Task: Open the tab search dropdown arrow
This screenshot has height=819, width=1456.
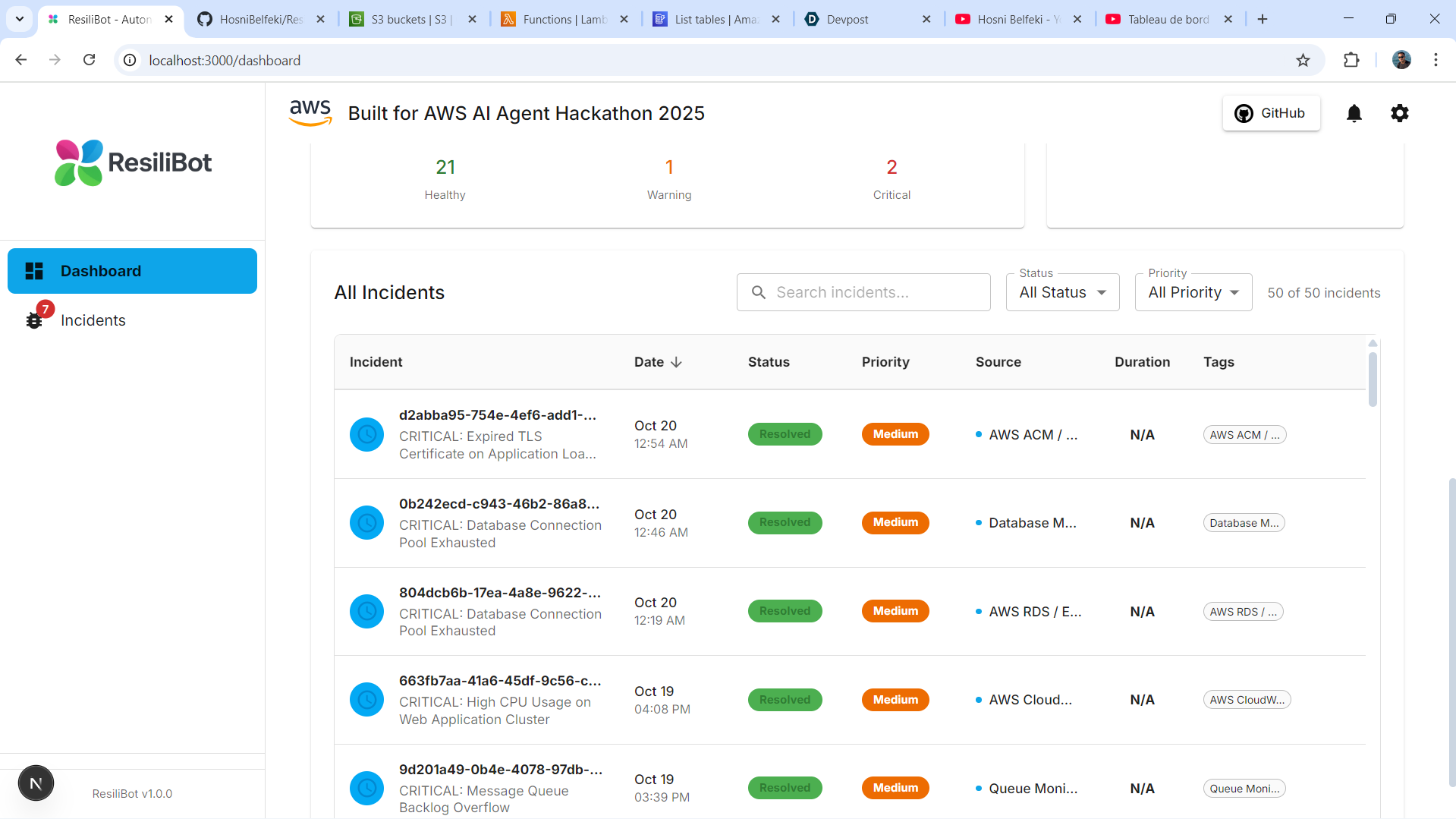Action: 20,19
